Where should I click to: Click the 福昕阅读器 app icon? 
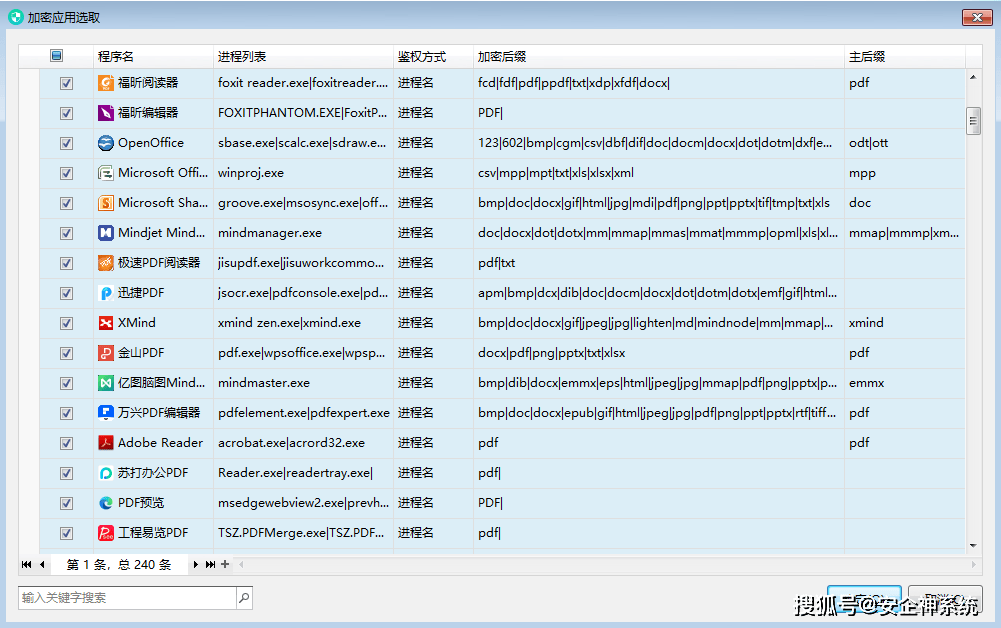[x=106, y=83]
